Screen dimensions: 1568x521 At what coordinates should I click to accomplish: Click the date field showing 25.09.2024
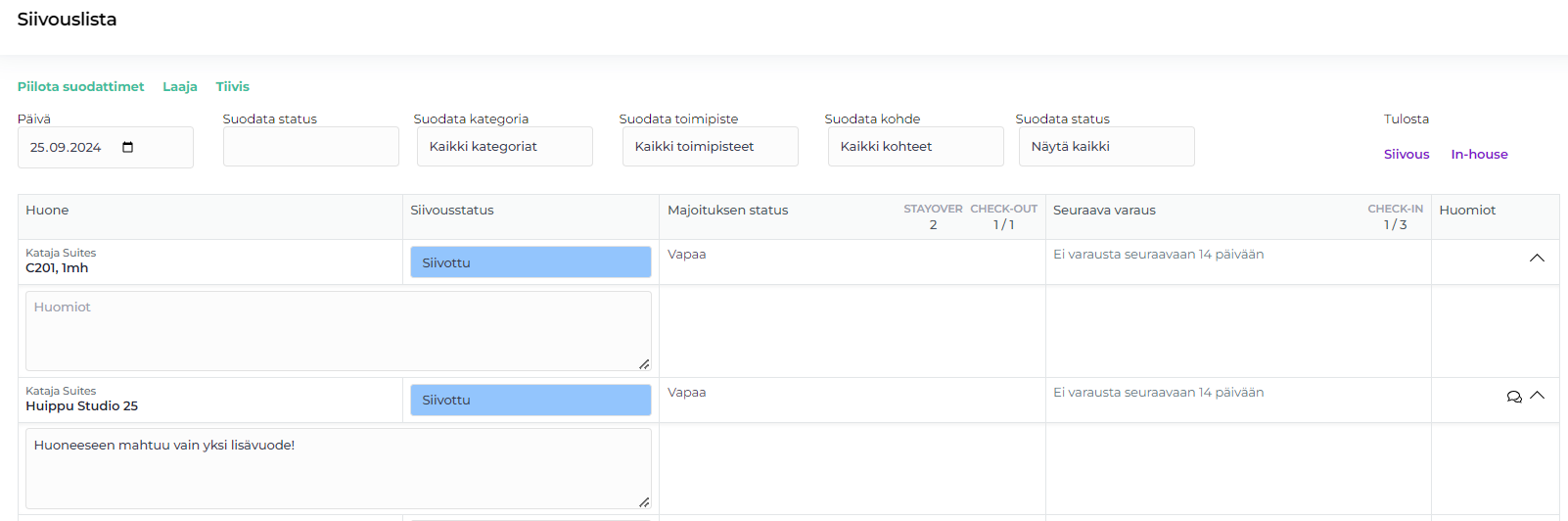click(x=67, y=147)
